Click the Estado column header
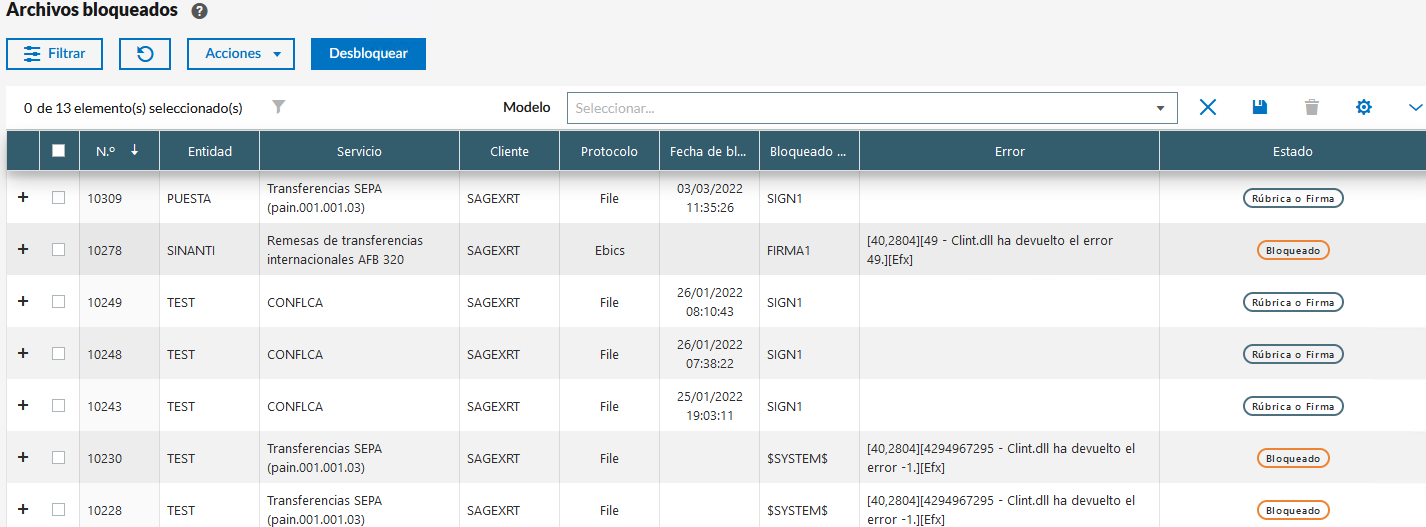Screen dimensions: 1426x527 (x=1292, y=152)
